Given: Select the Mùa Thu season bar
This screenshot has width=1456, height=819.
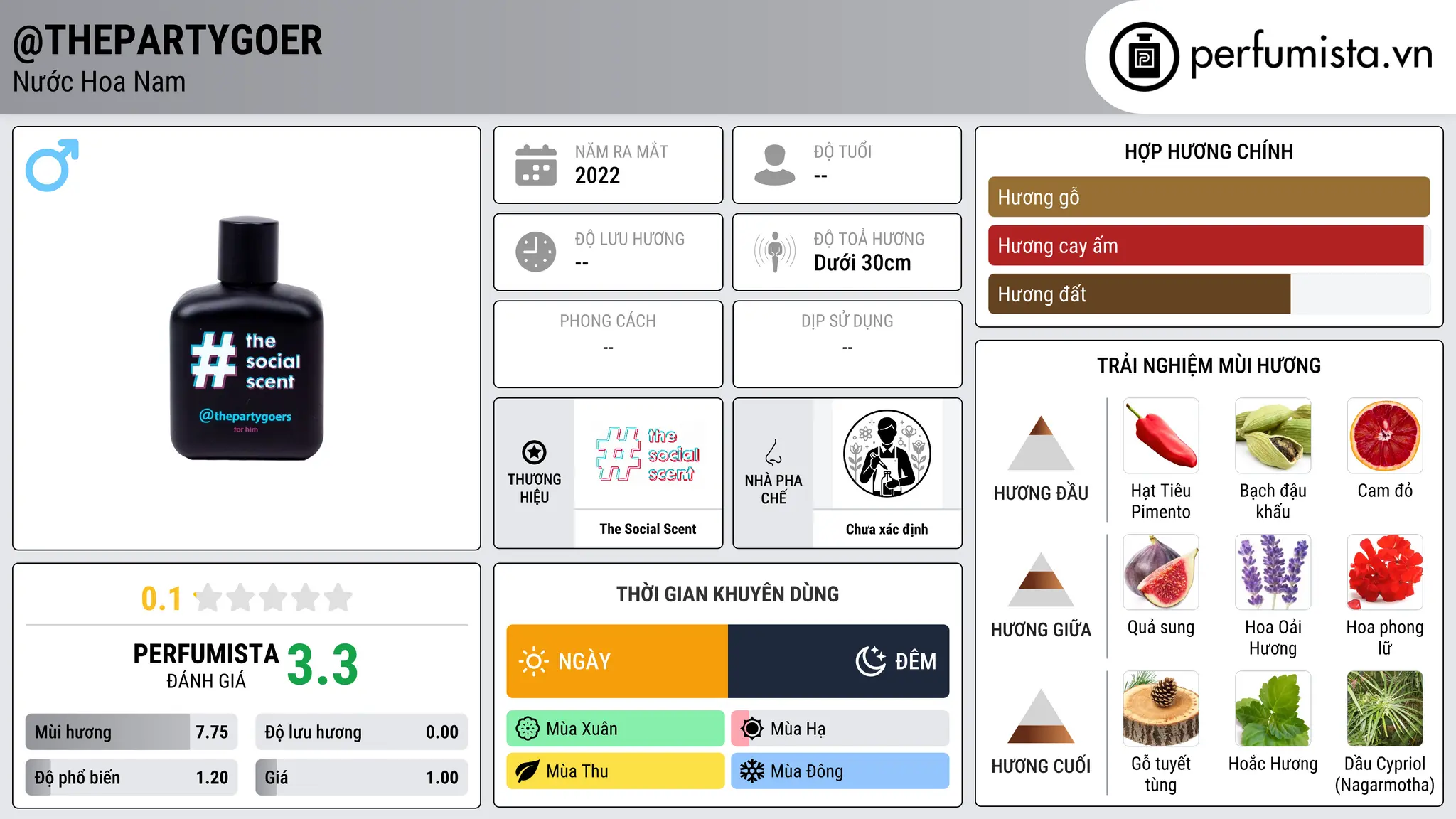Looking at the screenshot, I should (616, 771).
